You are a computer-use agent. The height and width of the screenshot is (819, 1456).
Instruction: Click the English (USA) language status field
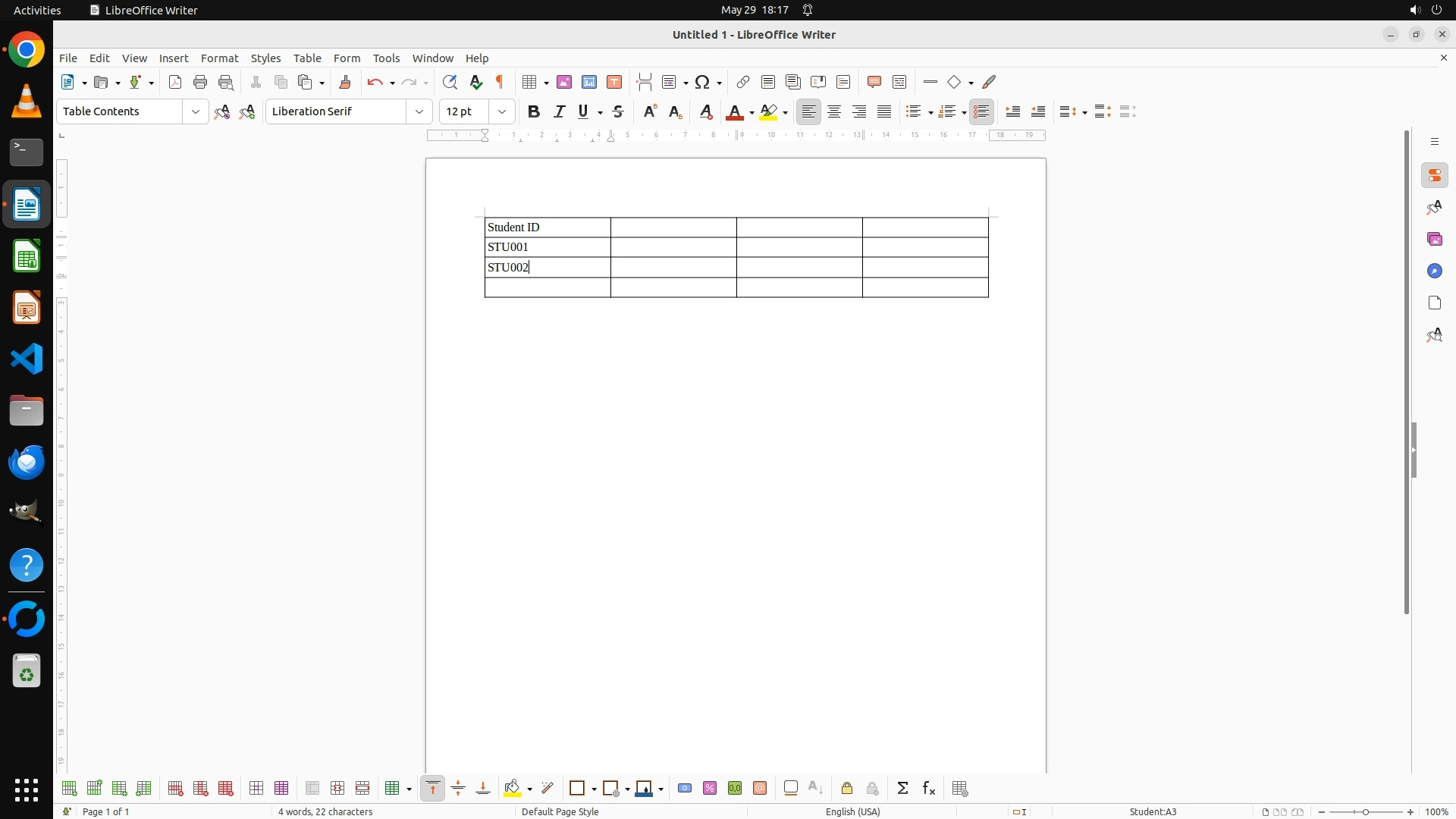coord(852,811)
